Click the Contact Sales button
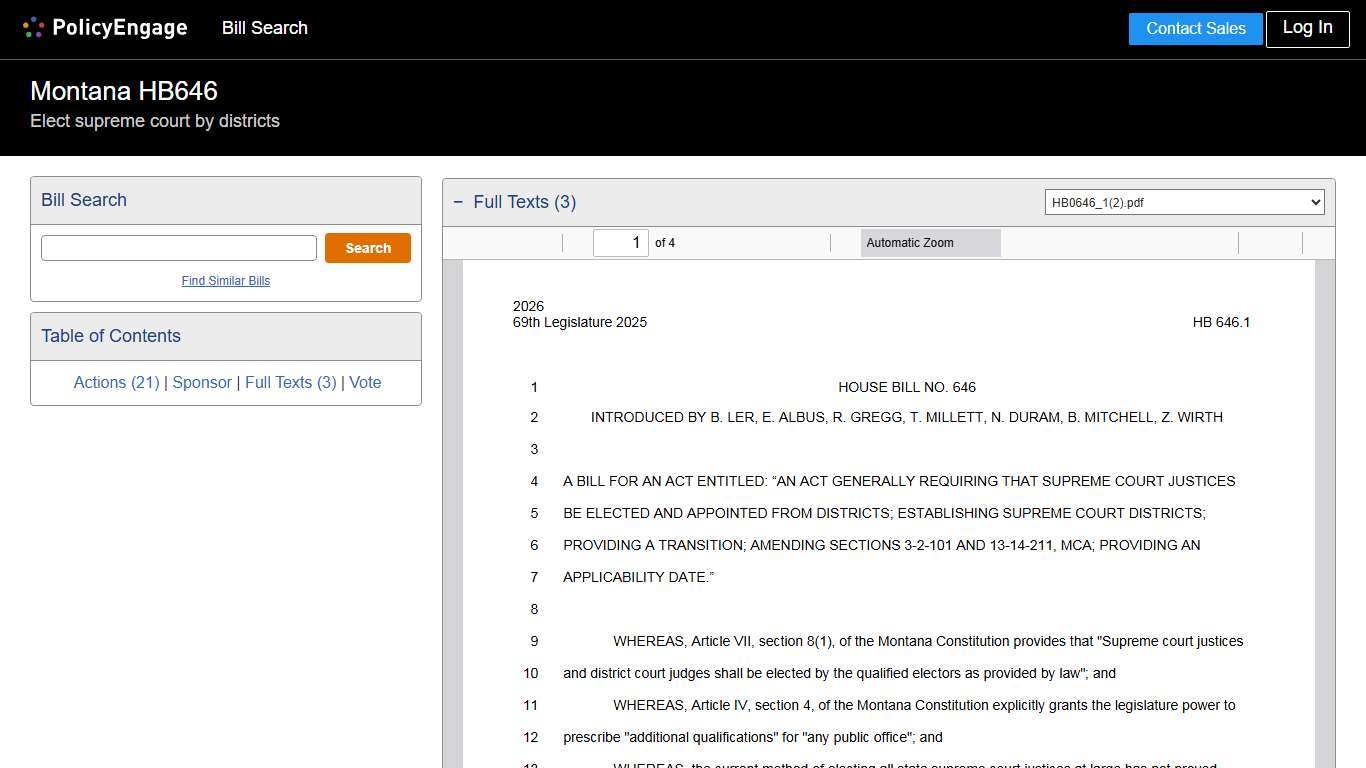The width and height of the screenshot is (1366, 768). point(1195,29)
